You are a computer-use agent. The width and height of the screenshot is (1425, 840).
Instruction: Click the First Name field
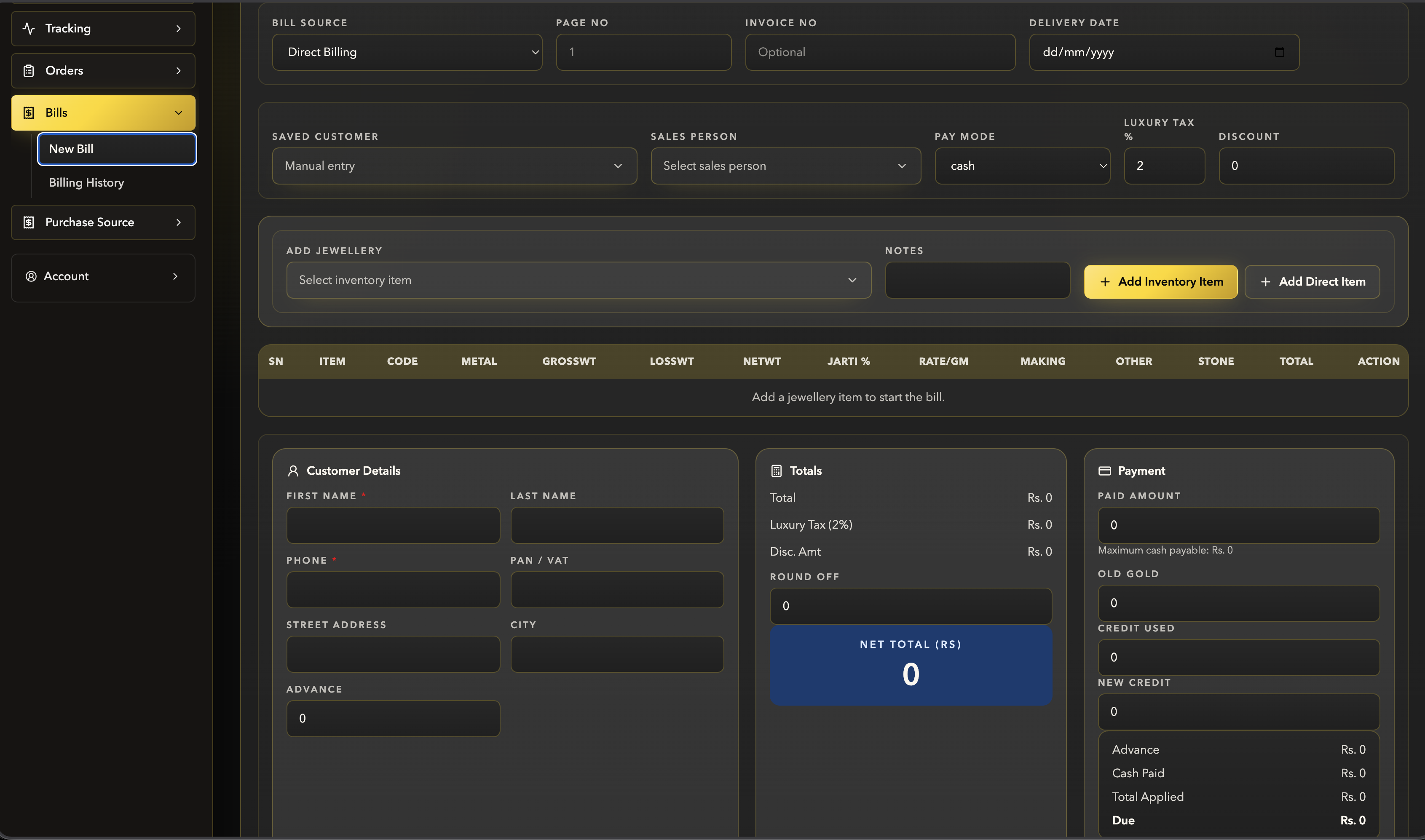click(x=394, y=525)
